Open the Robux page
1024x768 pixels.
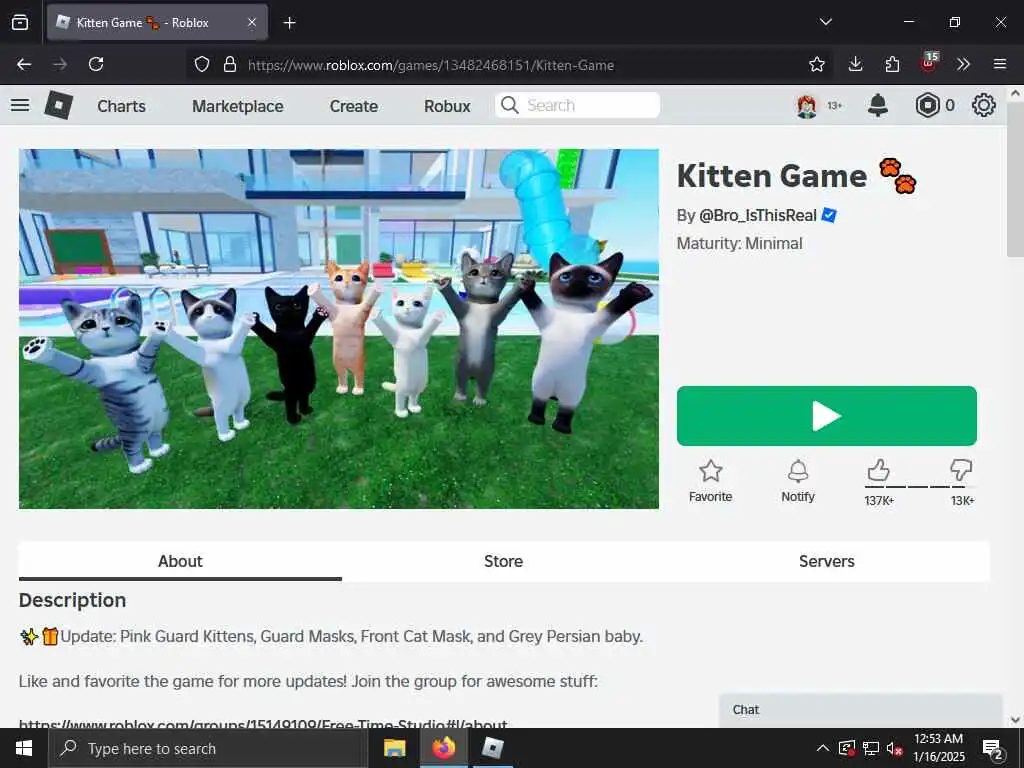tap(447, 106)
